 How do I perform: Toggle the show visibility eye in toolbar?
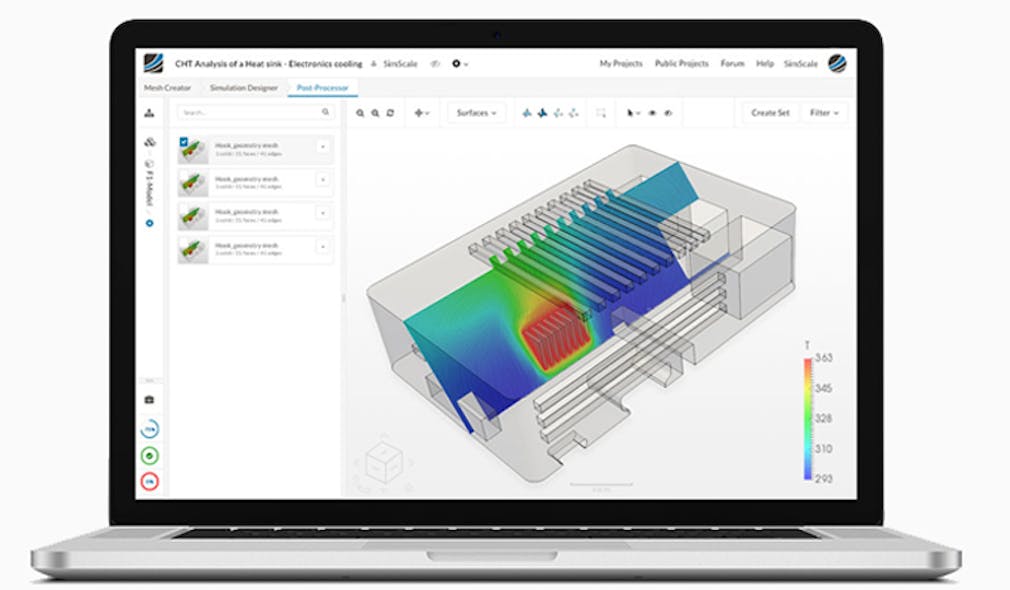point(650,113)
